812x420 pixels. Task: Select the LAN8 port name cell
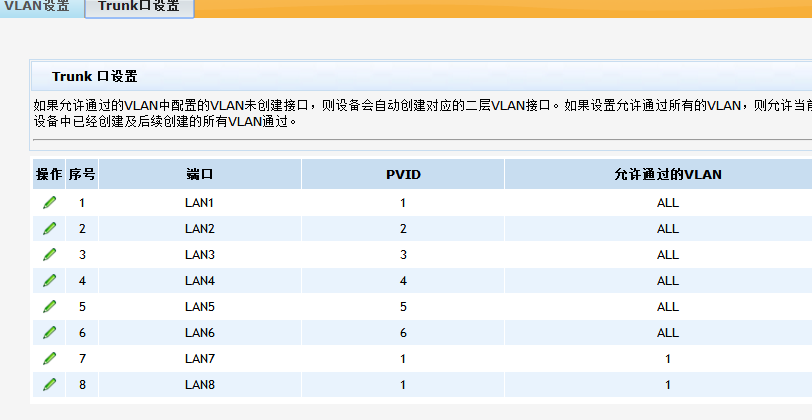tap(200, 384)
